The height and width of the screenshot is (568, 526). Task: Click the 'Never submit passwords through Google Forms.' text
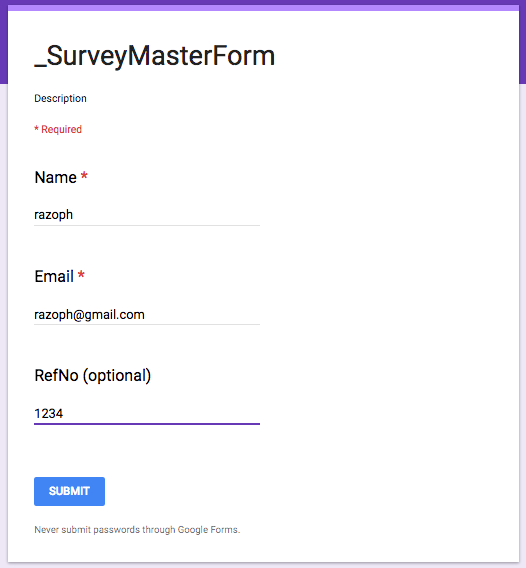tap(137, 530)
